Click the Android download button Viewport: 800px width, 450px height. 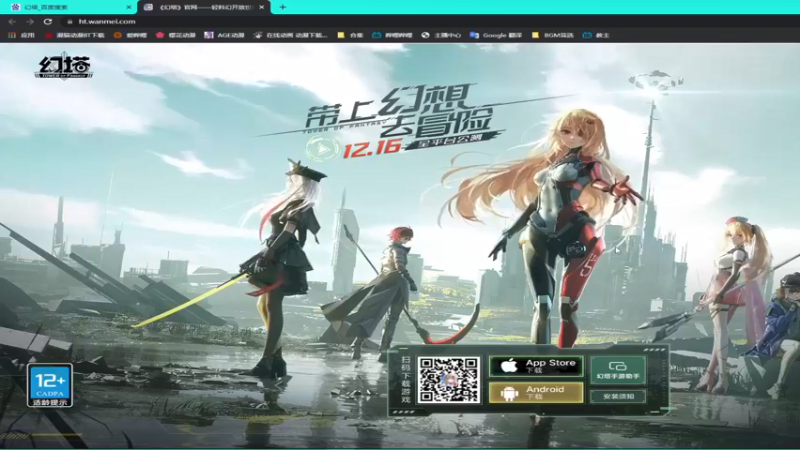536,392
